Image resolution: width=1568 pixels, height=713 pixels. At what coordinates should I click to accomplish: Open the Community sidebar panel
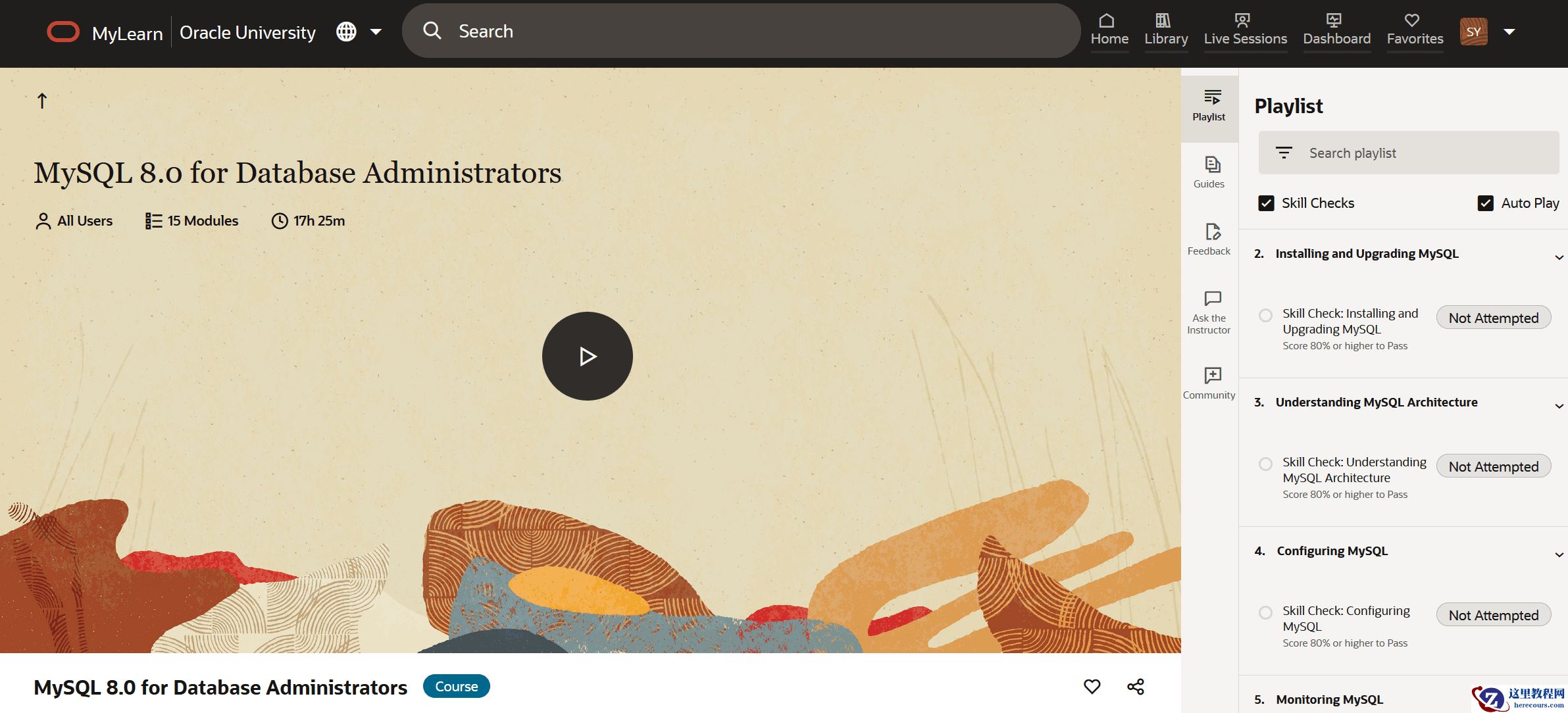(1209, 383)
